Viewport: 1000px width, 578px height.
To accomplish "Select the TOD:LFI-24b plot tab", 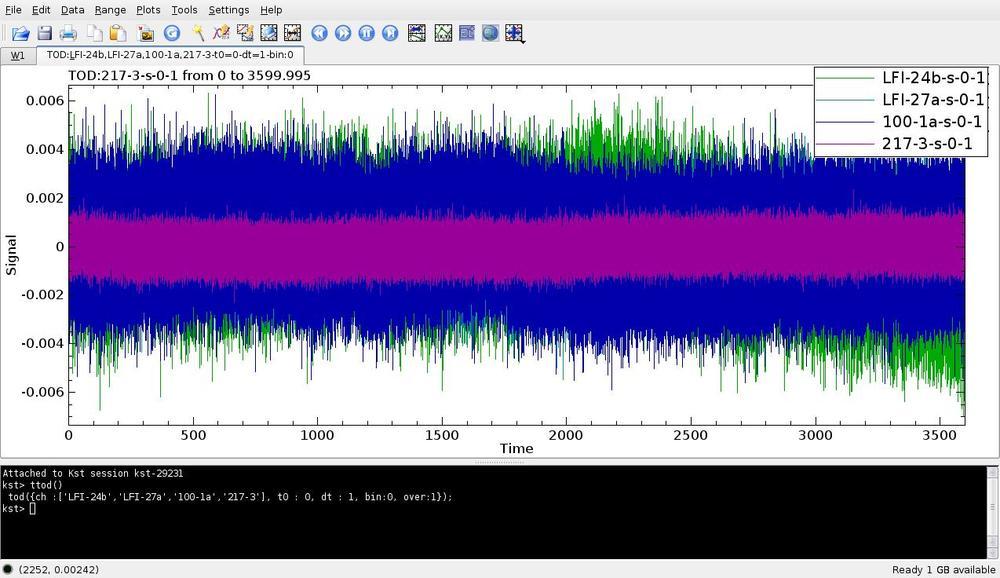I will click(x=170, y=56).
